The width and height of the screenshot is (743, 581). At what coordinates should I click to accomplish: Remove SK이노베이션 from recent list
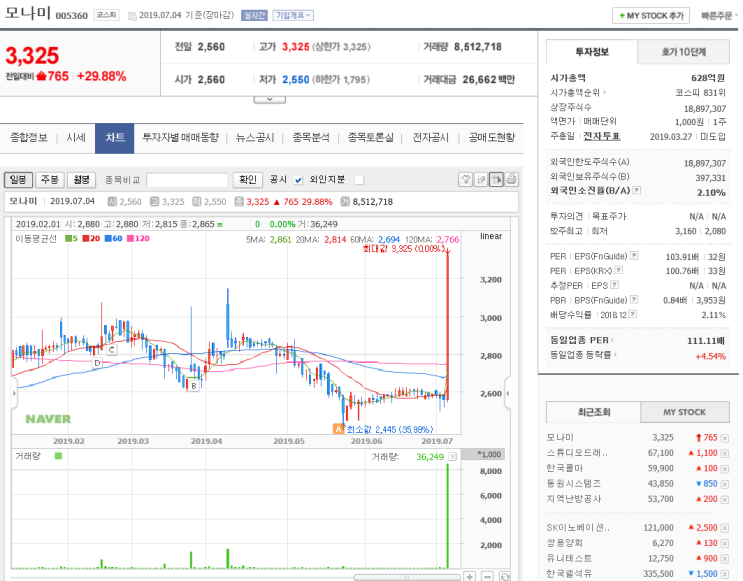coord(725,528)
